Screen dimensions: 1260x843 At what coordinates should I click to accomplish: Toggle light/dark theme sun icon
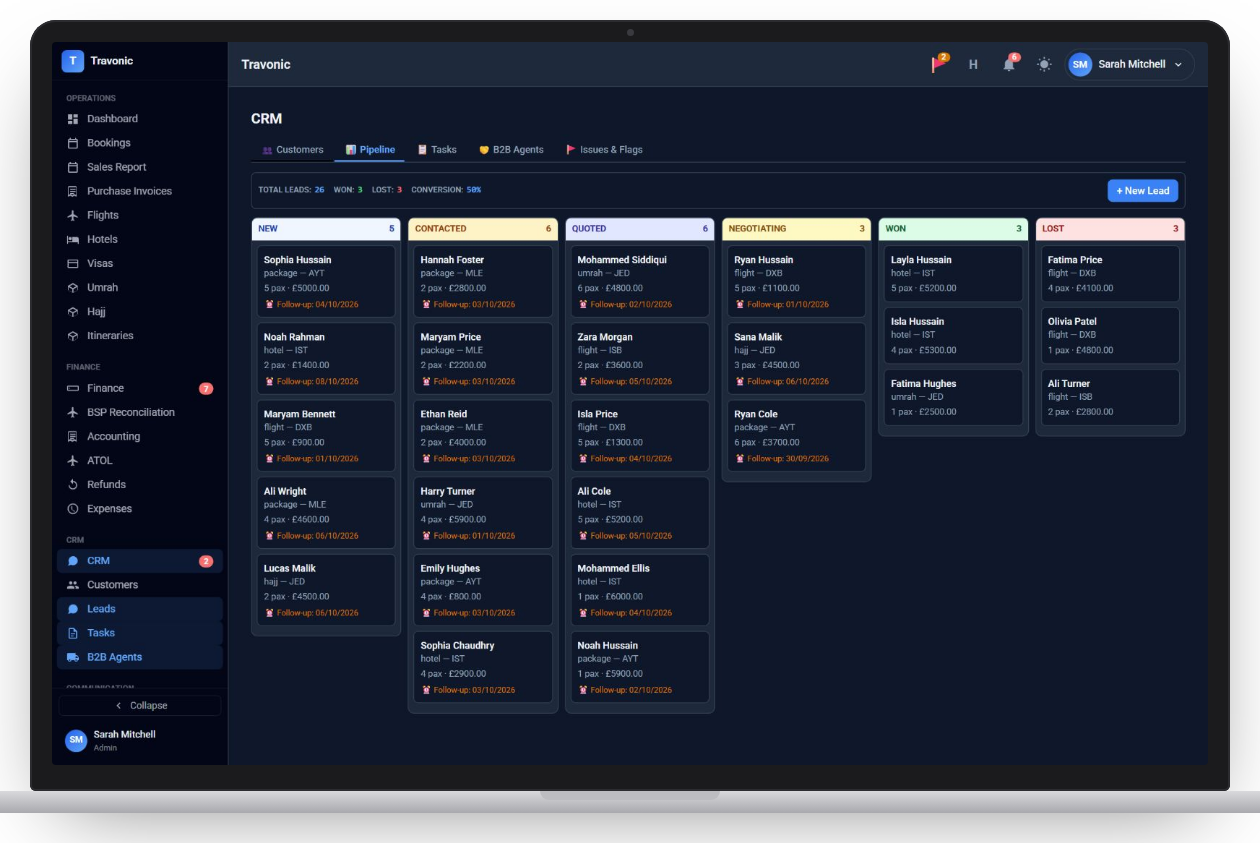coord(1044,64)
